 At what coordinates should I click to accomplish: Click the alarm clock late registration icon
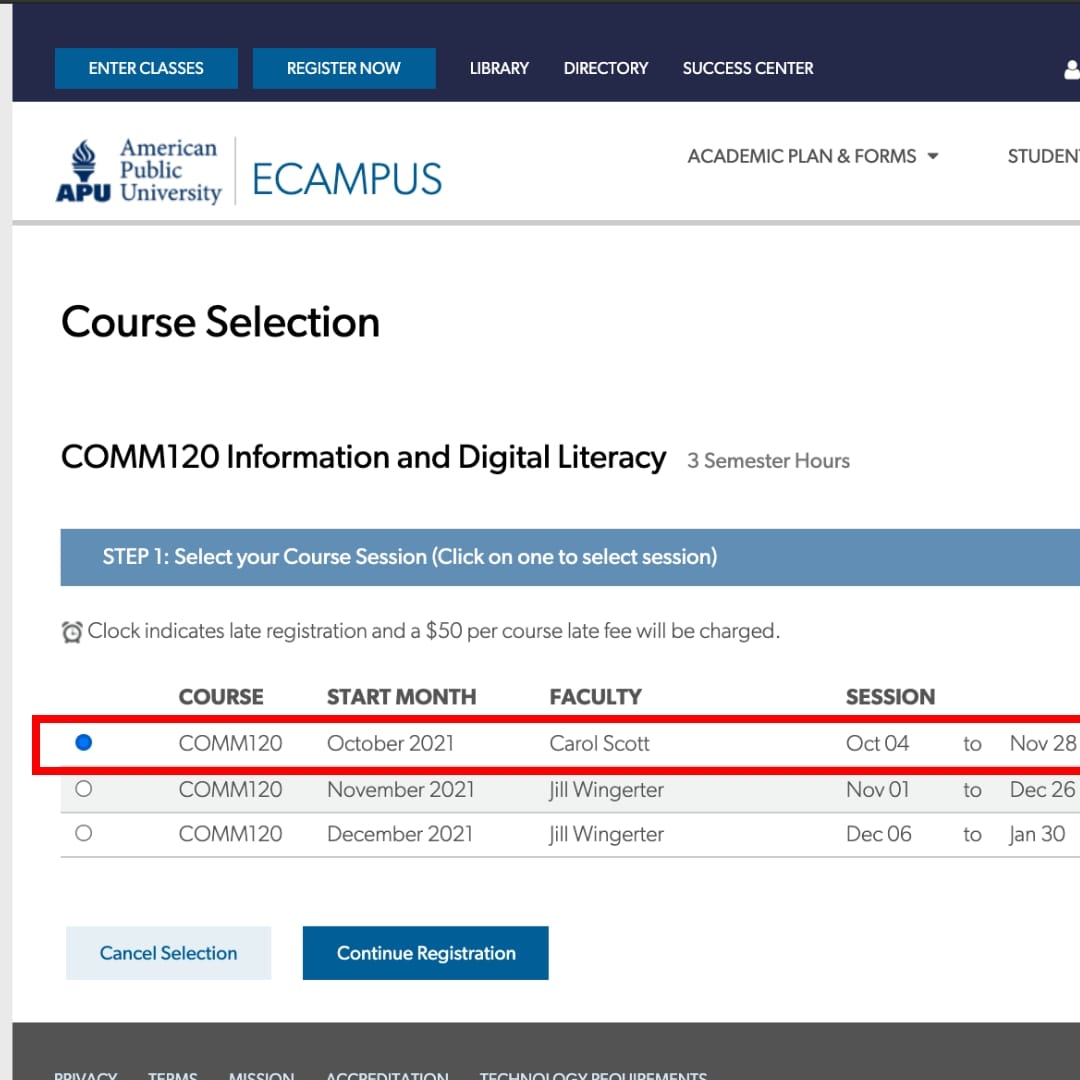click(72, 632)
